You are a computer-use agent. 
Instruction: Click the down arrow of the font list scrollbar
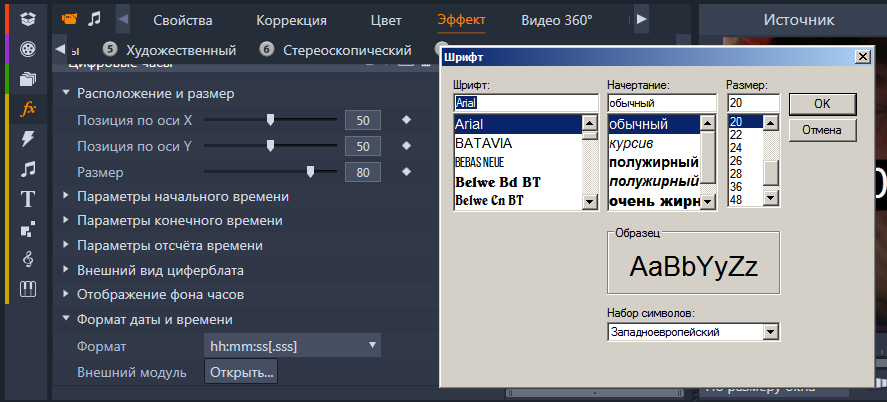tap(590, 201)
